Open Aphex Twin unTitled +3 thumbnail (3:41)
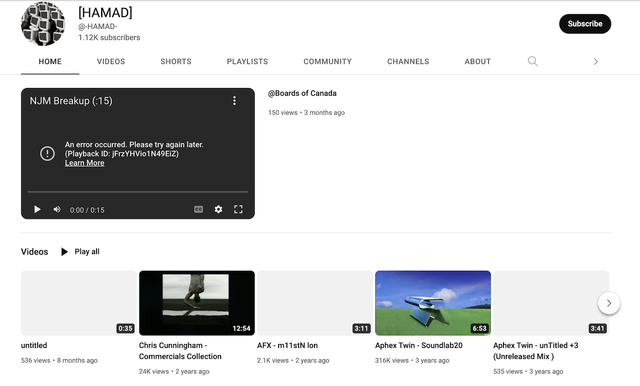The height and width of the screenshot is (386, 640). click(x=551, y=303)
